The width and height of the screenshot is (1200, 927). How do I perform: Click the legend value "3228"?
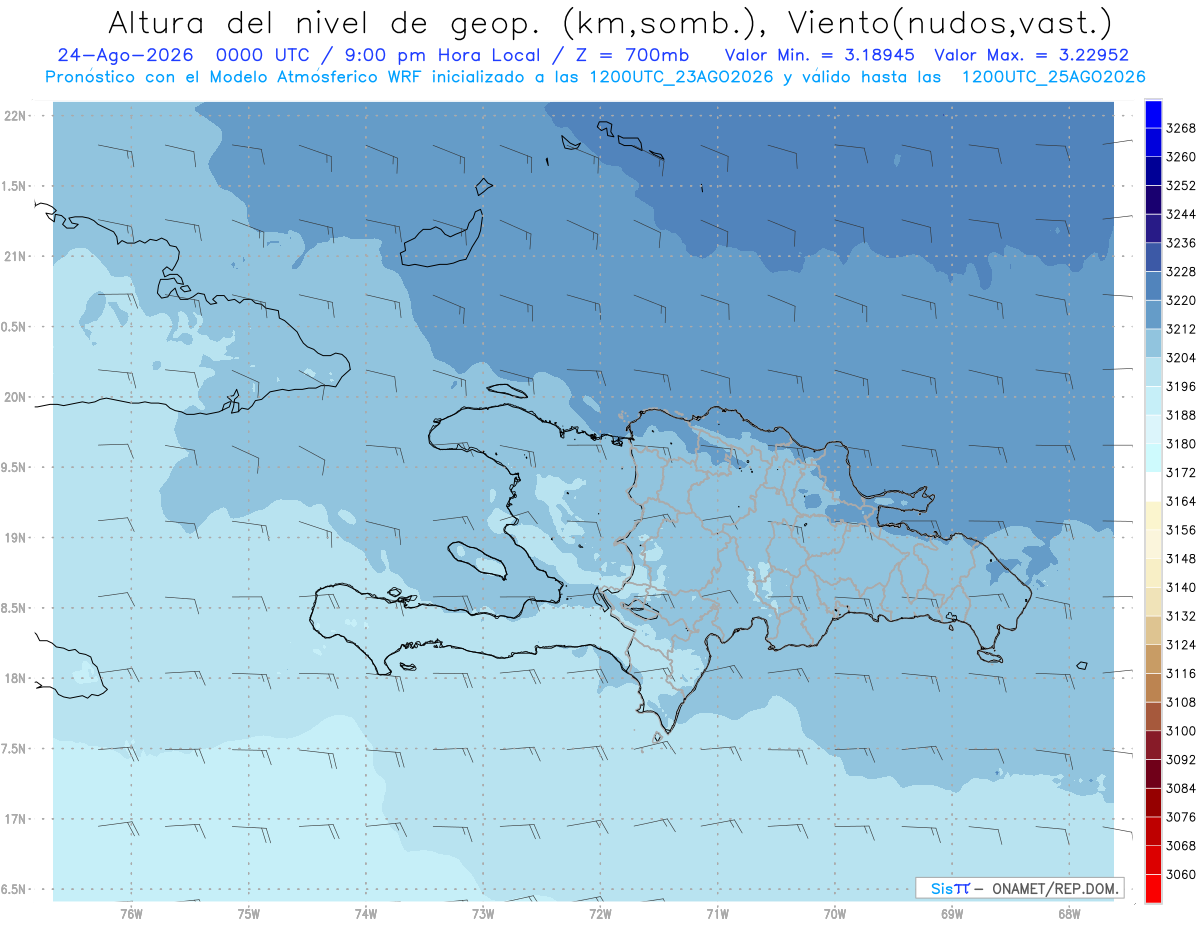coord(1181,272)
